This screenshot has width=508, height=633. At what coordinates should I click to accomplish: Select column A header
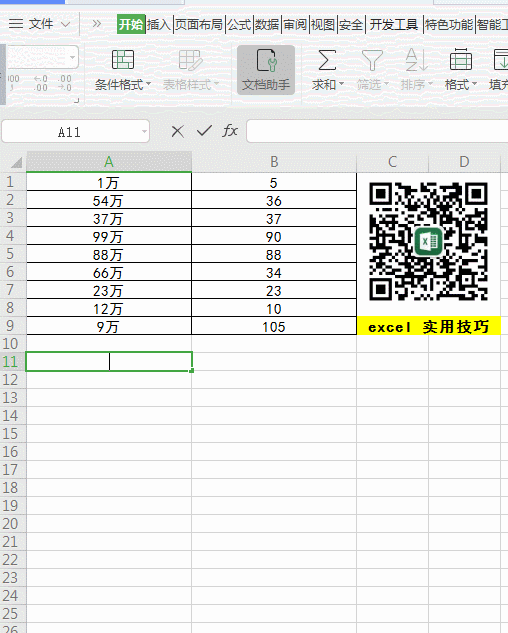[109, 162]
